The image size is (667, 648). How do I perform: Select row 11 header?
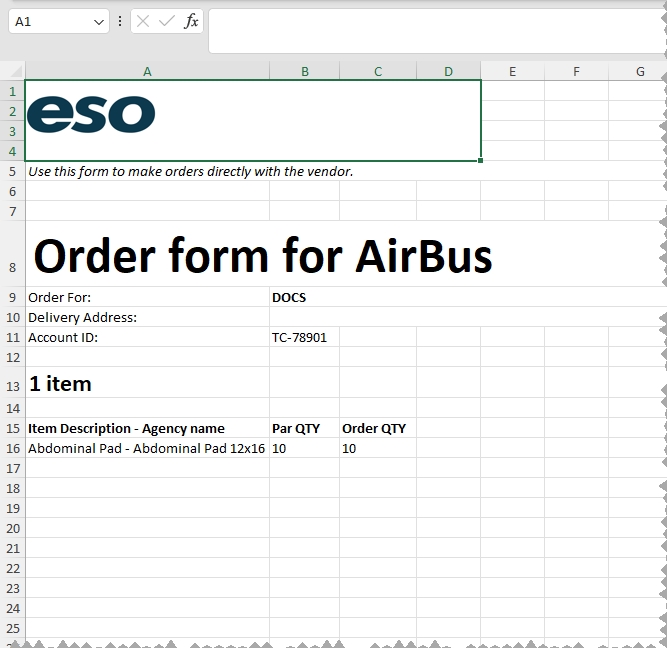[12, 337]
